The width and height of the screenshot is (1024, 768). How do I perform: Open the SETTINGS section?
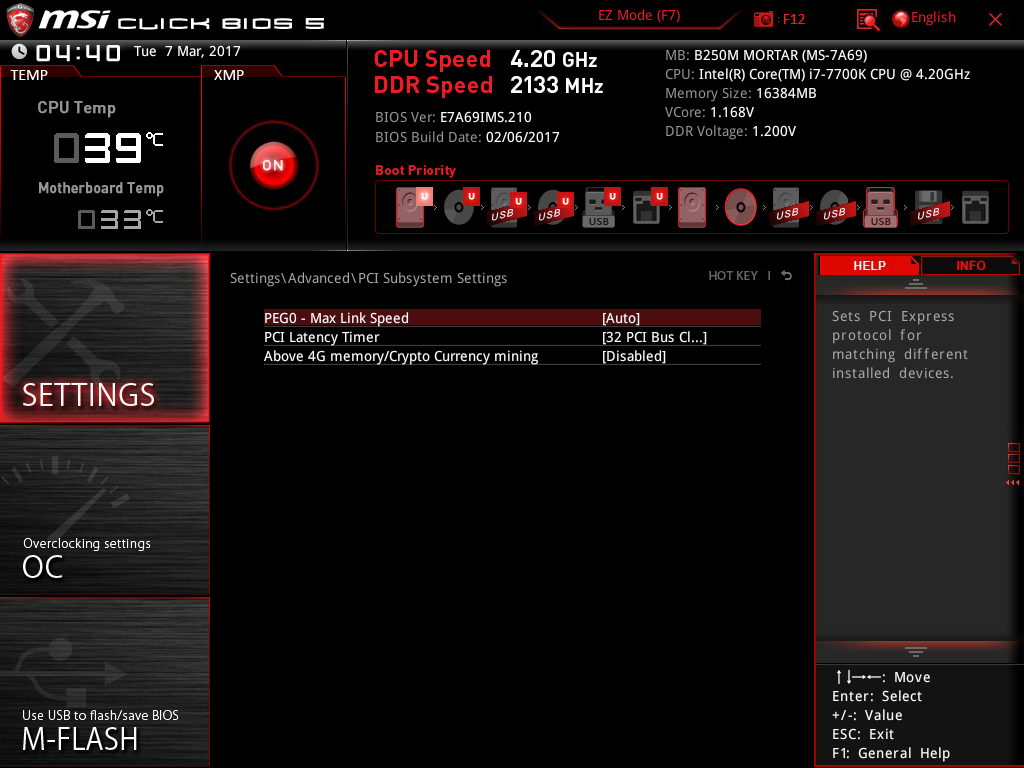pos(105,338)
